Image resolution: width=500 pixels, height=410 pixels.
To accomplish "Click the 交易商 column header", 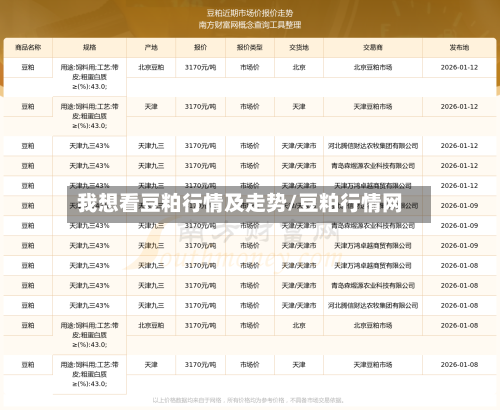I will coord(373,48).
